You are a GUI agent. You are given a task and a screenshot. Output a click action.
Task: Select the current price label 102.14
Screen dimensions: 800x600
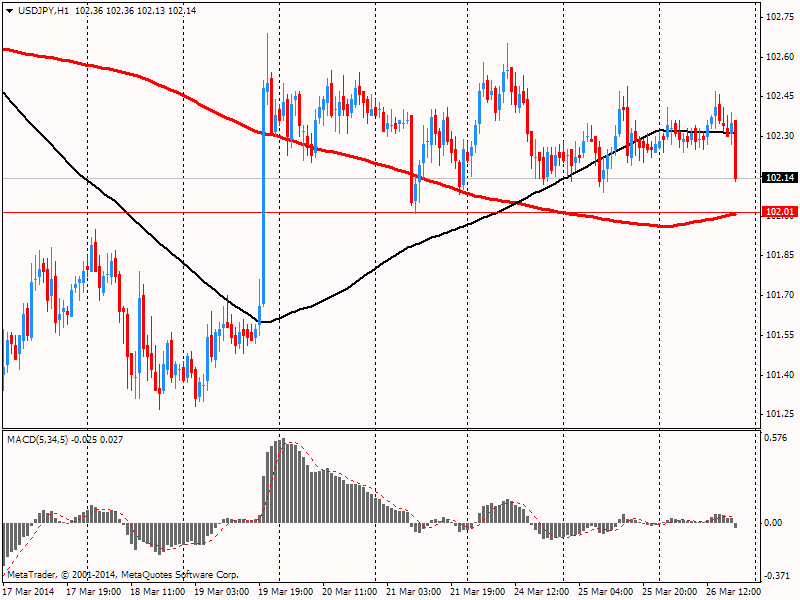coord(779,178)
